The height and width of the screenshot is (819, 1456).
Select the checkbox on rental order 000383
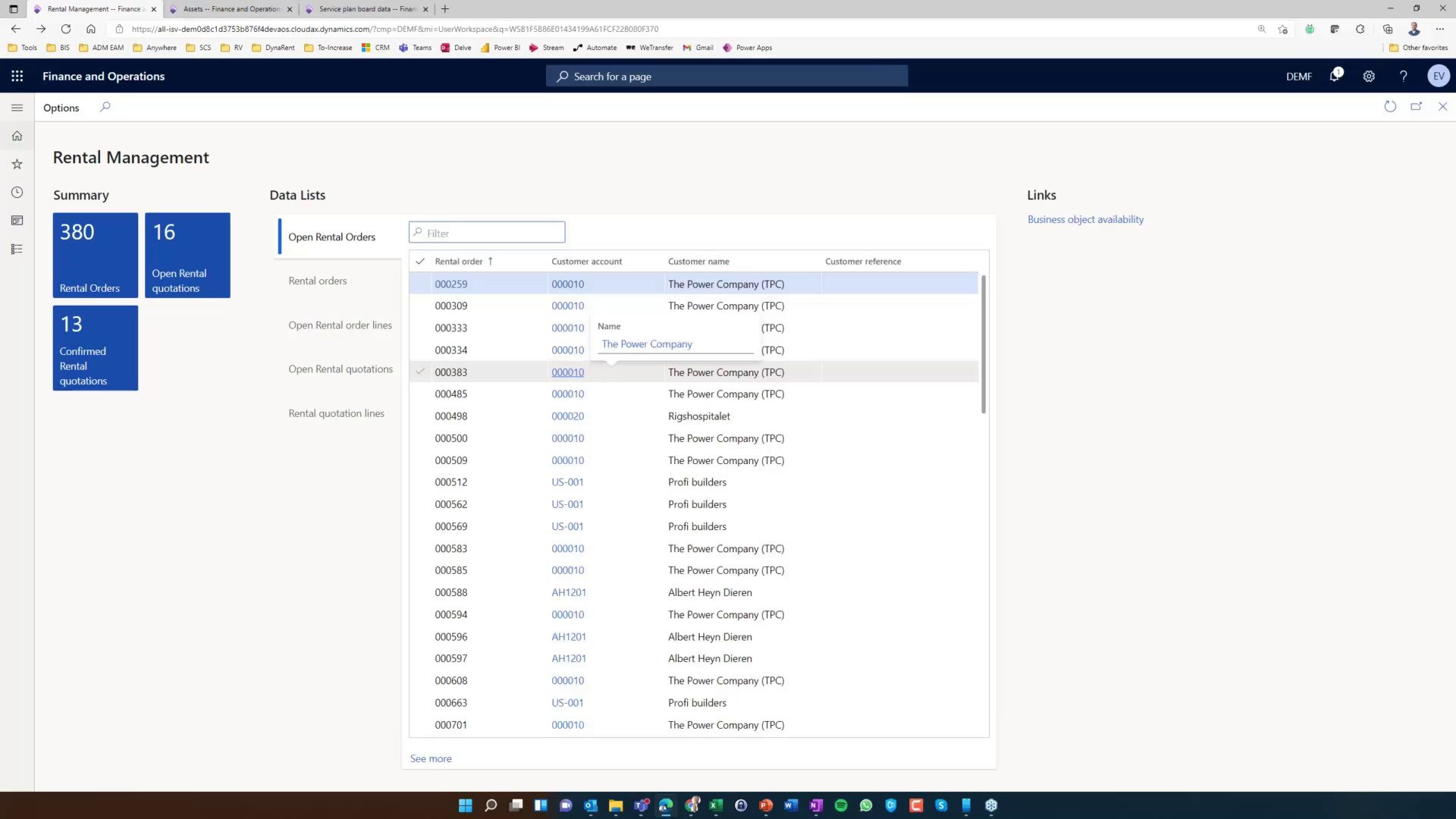pos(421,372)
